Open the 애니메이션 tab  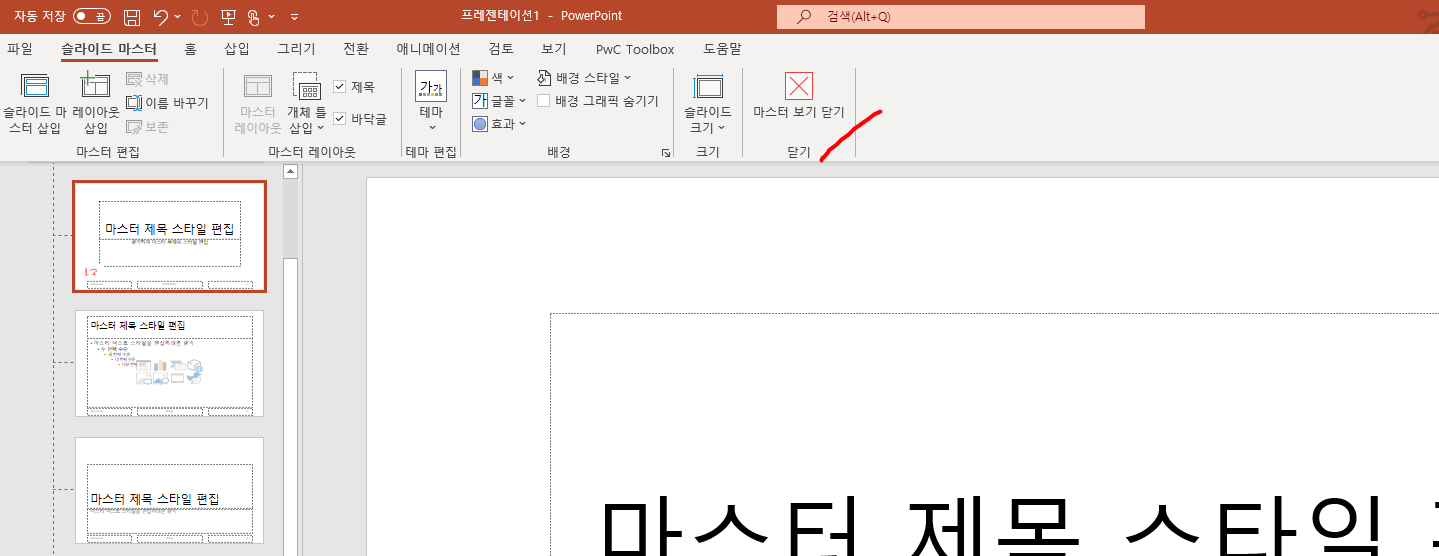click(x=428, y=49)
